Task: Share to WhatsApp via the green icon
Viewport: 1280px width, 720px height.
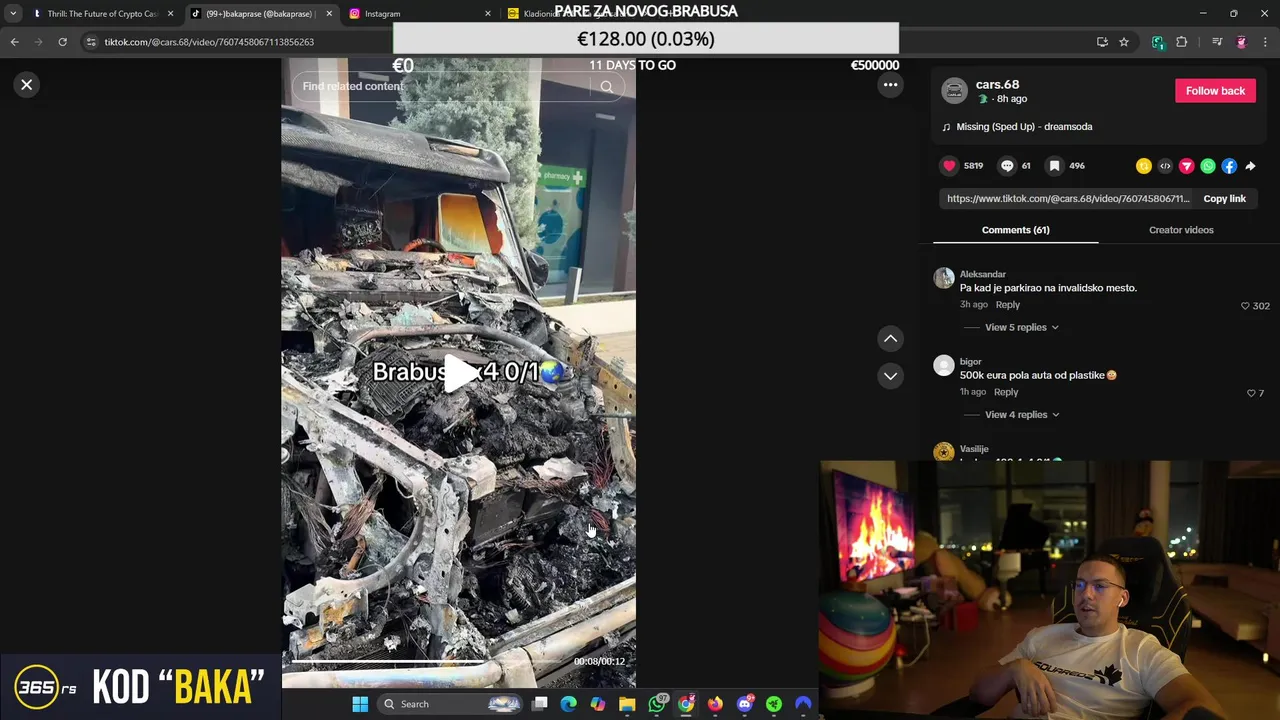Action: click(1208, 166)
